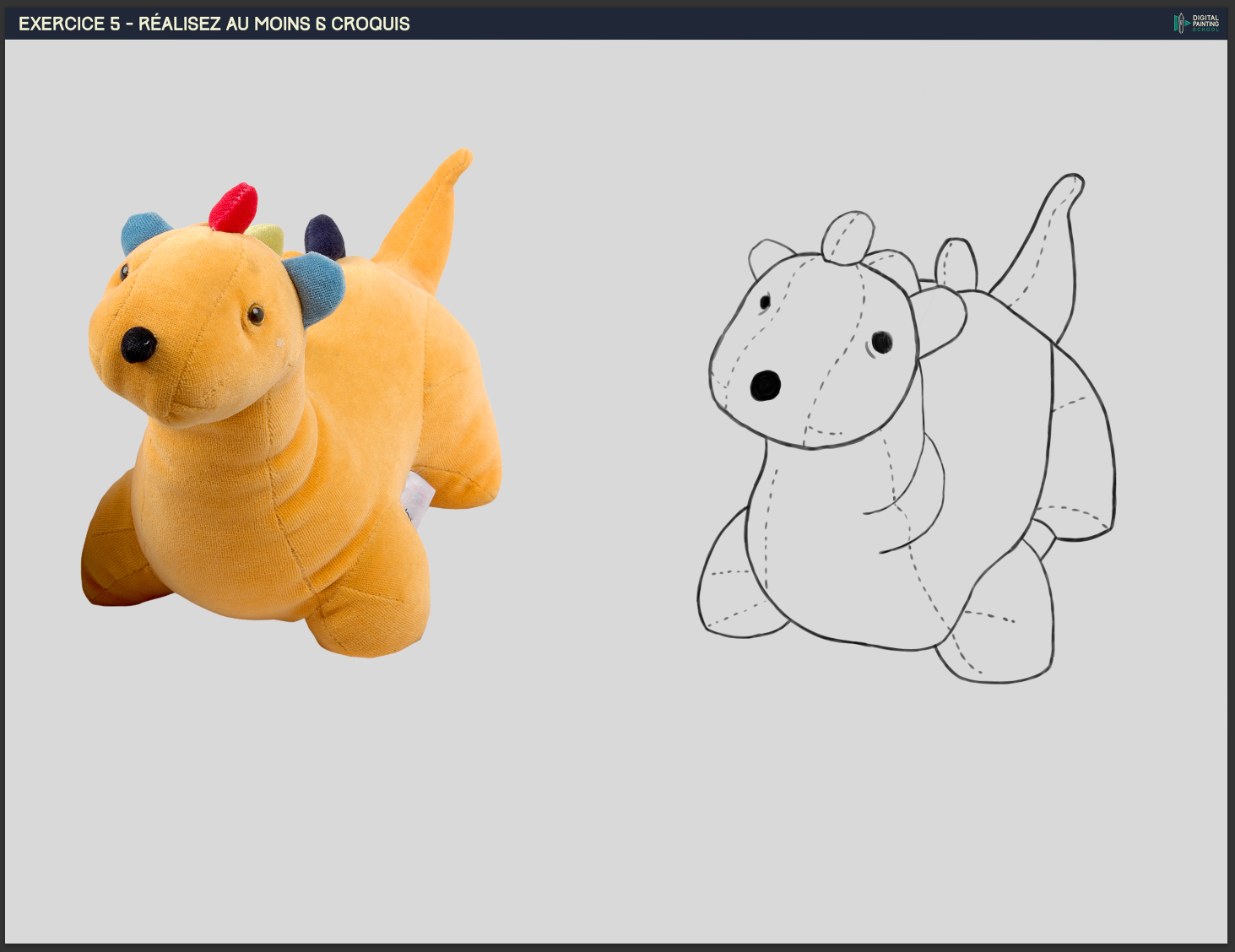
Task: Pick the red spike on the plush
Action: click(234, 208)
